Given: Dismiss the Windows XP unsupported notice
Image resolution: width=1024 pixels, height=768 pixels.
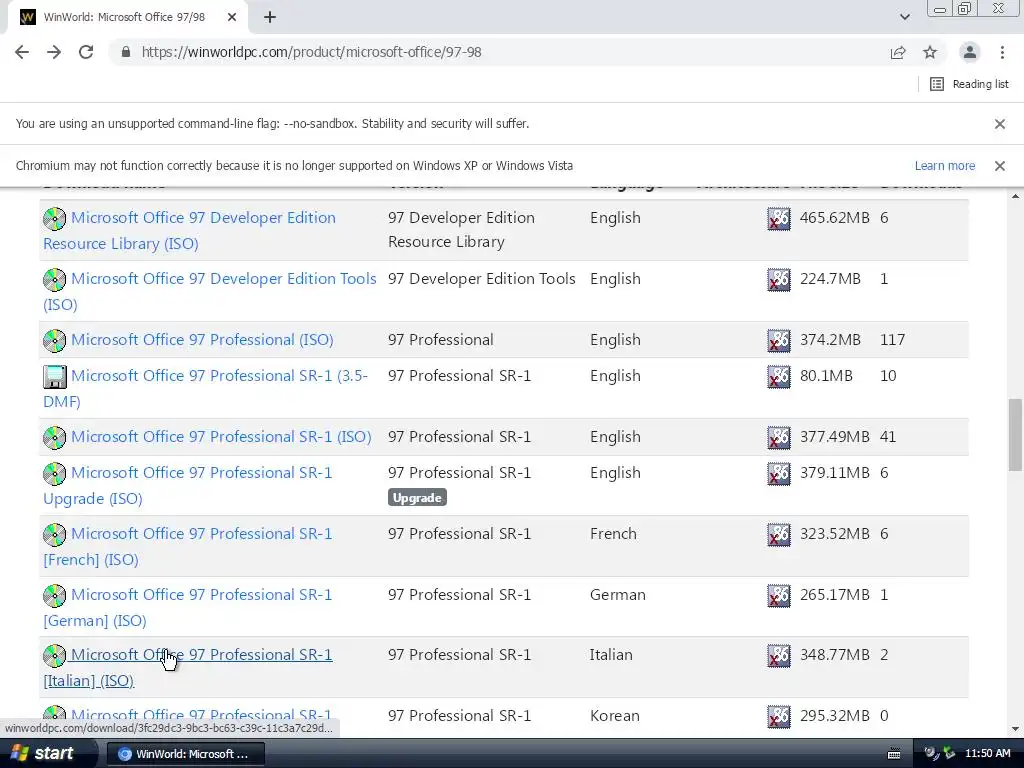Looking at the screenshot, I should (999, 166).
